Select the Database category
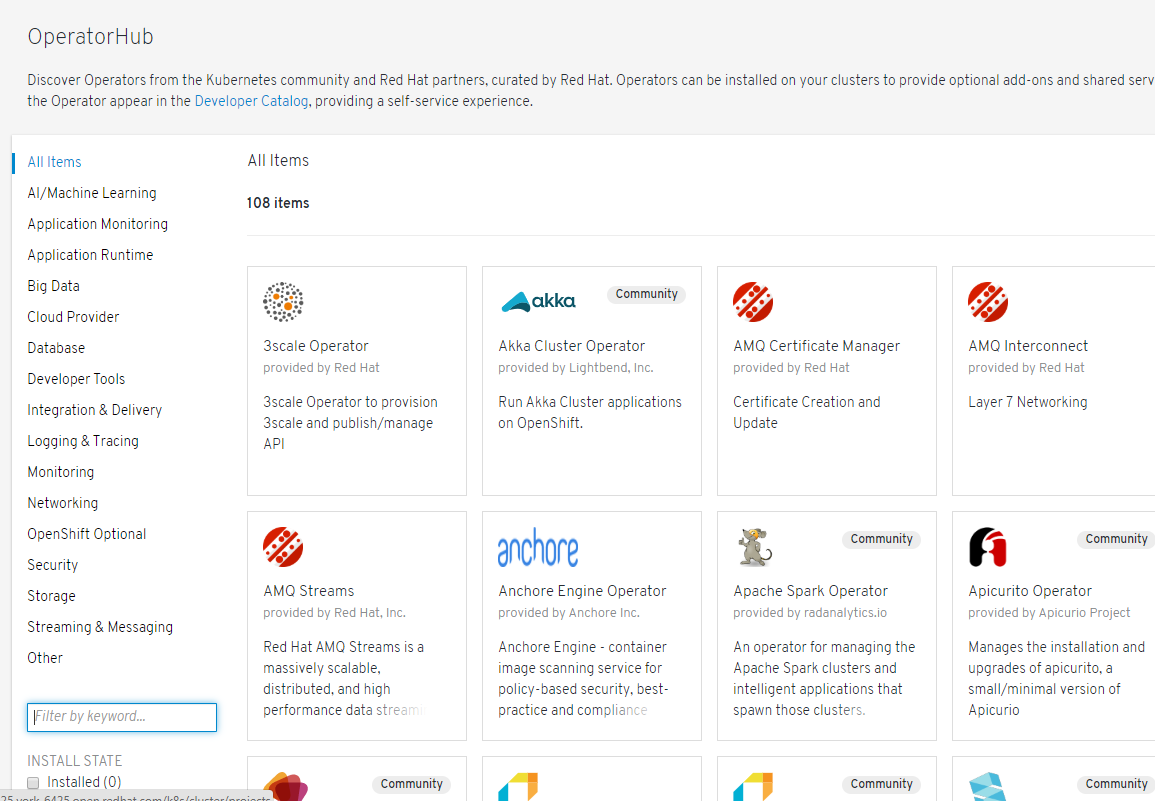This screenshot has height=801, width=1155. point(56,348)
